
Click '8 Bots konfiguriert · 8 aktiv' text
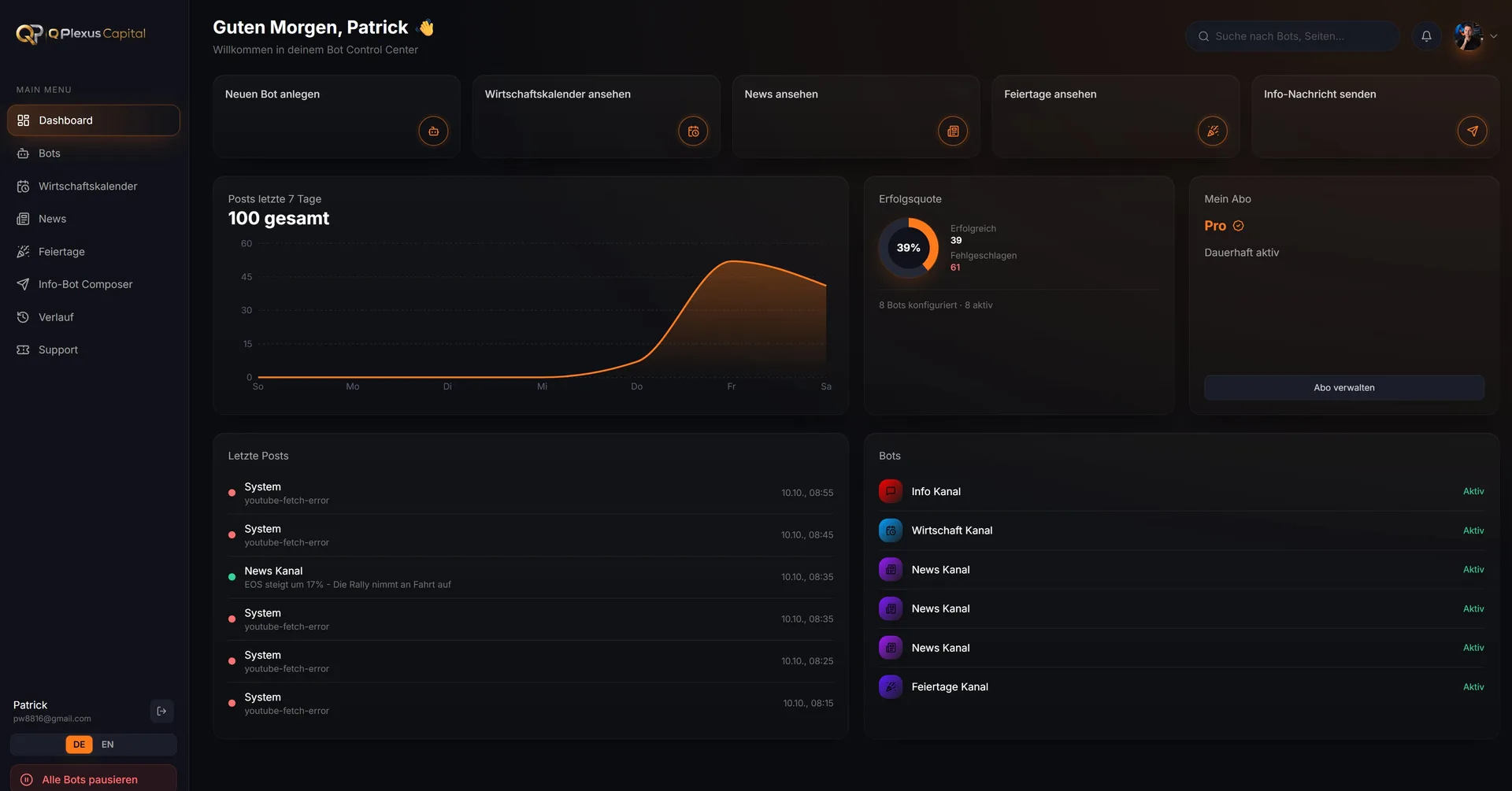(936, 305)
